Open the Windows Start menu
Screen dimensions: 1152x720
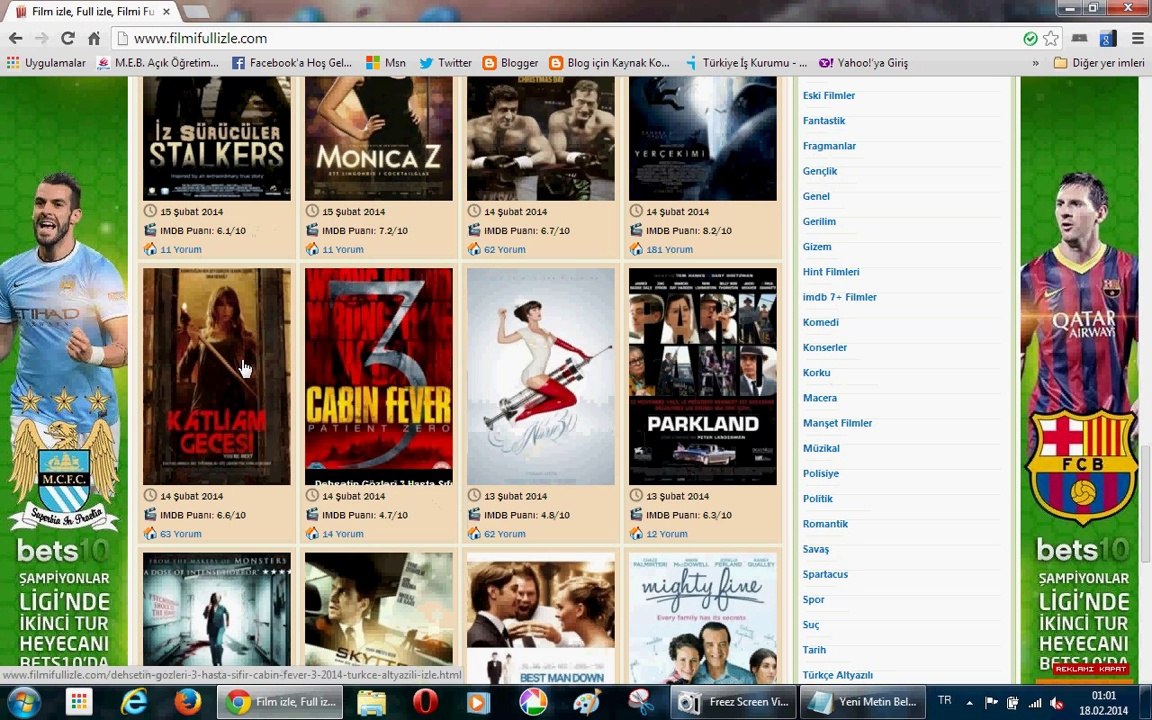pyautogui.click(x=24, y=702)
